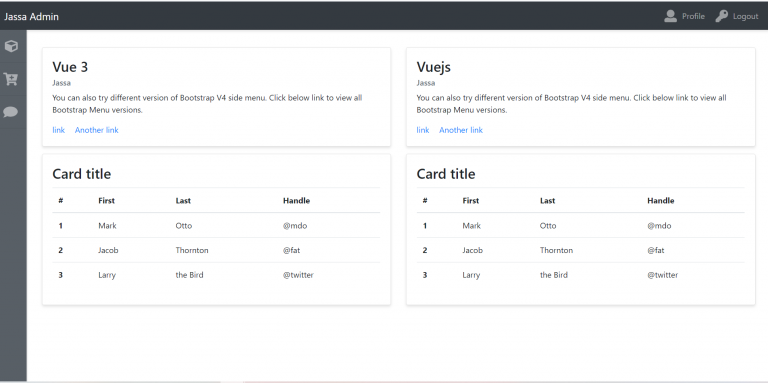Select the @mdo handle in left table

click(295, 226)
